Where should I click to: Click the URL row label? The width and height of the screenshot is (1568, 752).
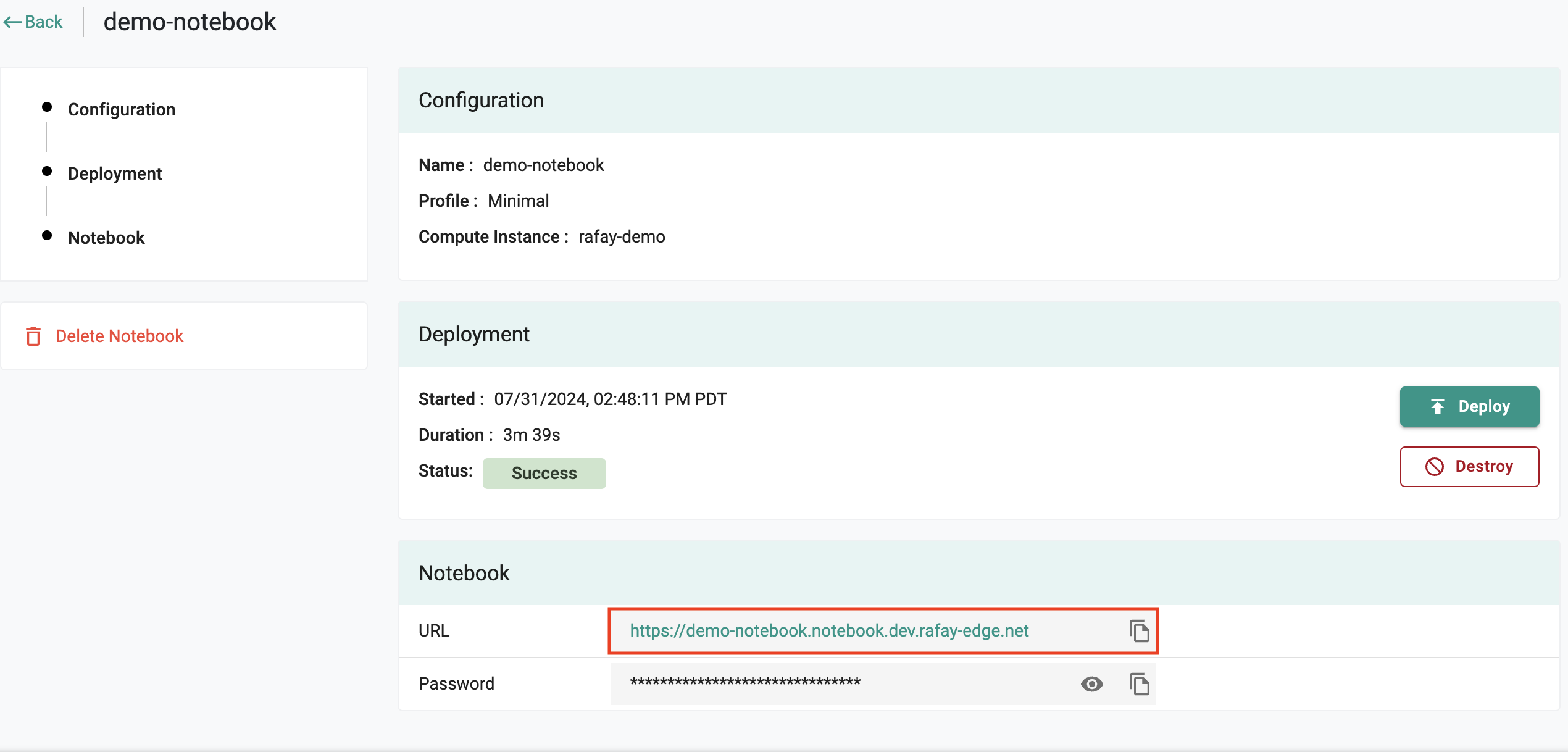coord(434,630)
